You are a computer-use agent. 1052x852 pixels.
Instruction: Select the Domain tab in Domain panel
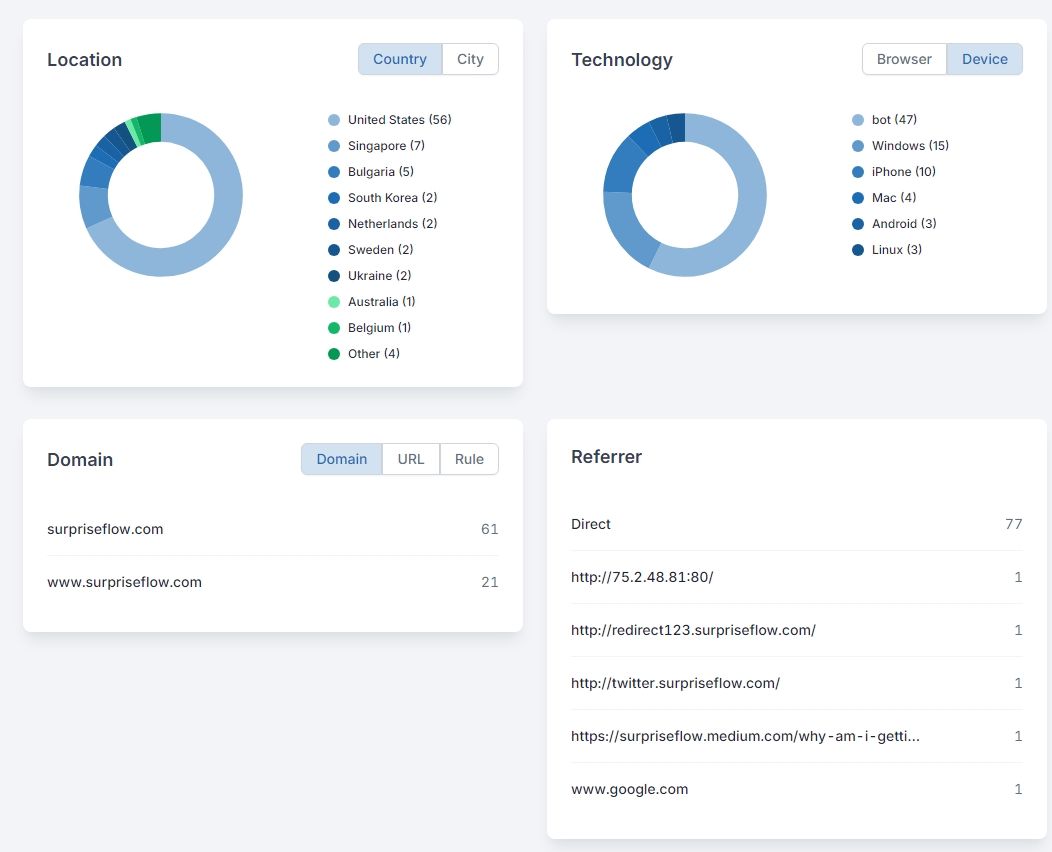pos(342,459)
